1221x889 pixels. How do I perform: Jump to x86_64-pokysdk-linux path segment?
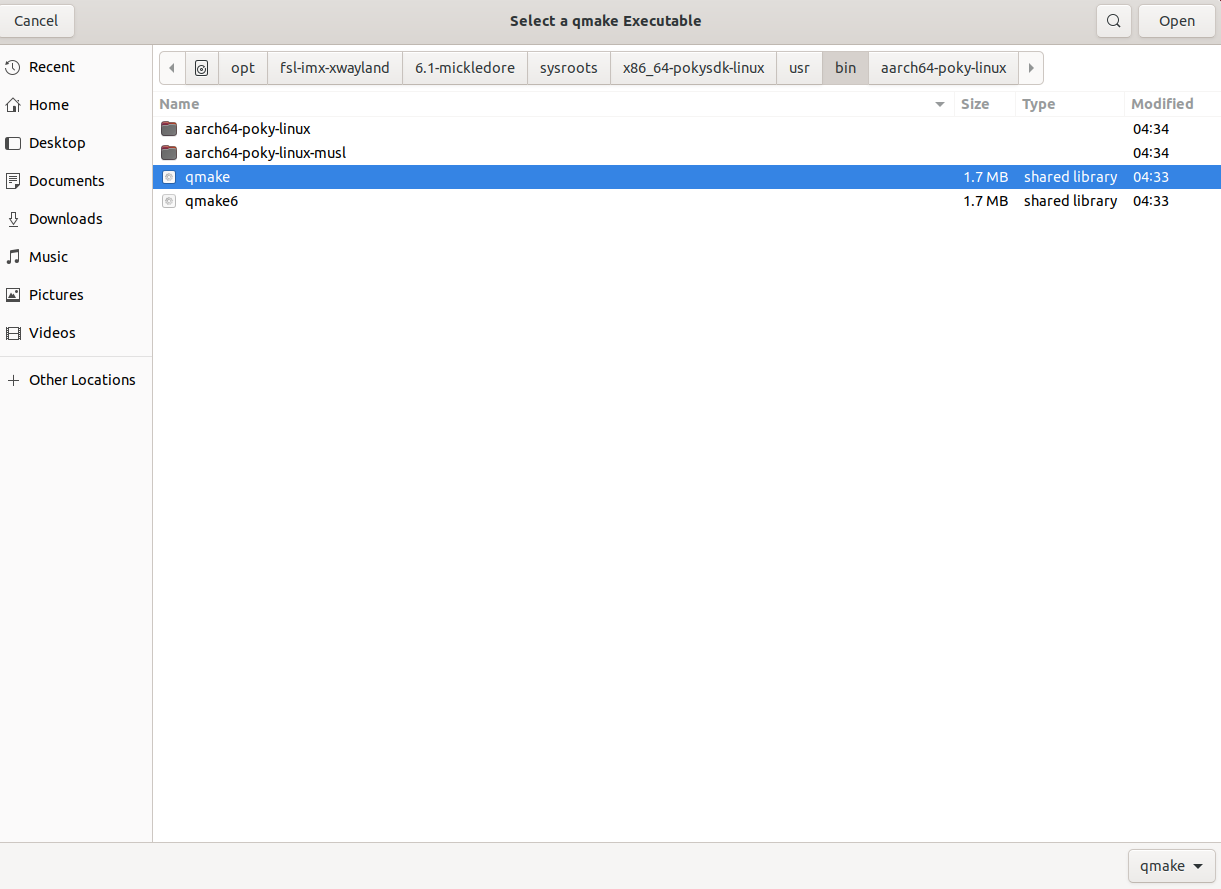(x=693, y=68)
